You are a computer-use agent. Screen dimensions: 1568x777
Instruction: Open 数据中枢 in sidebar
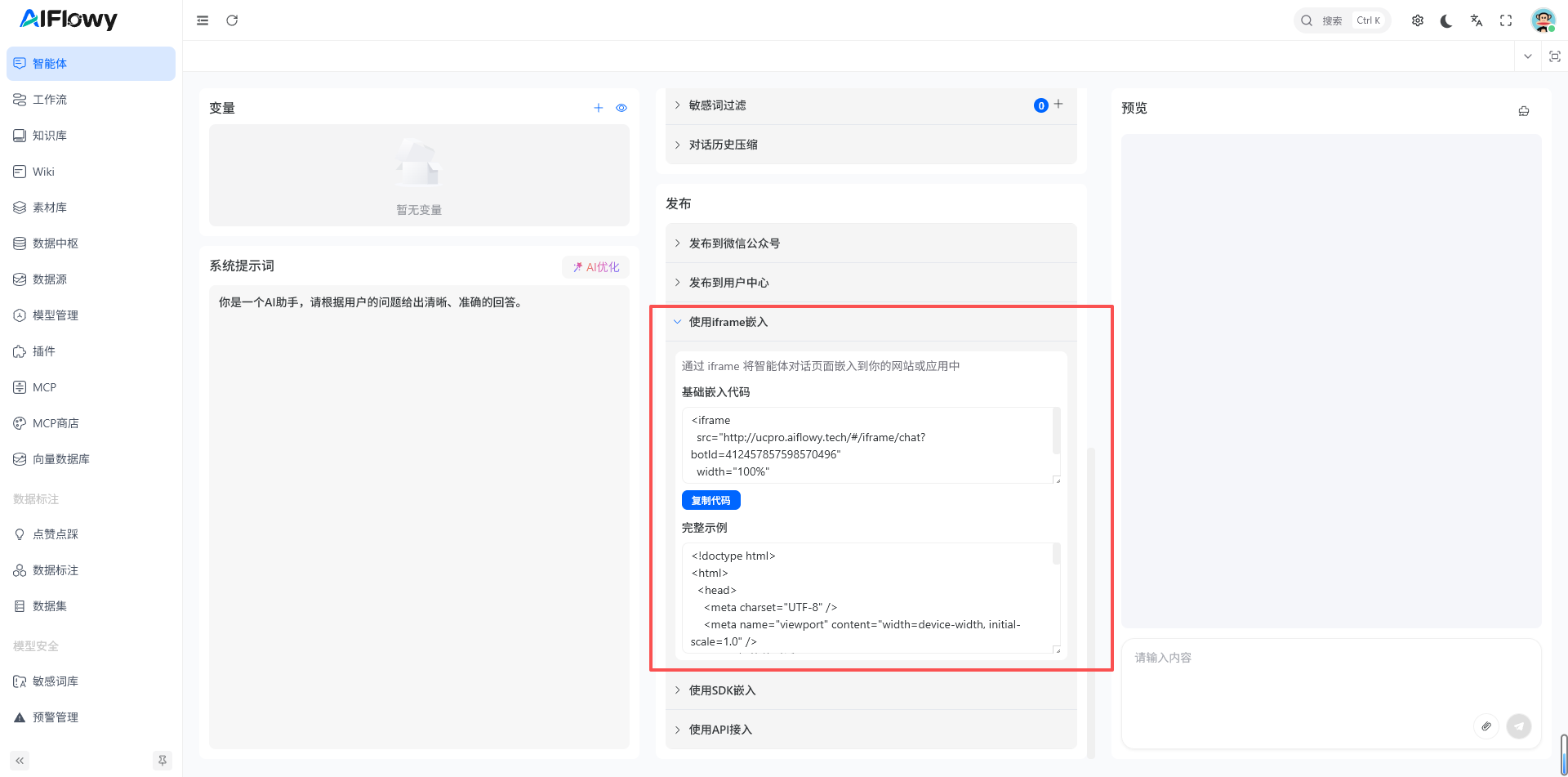pyautogui.click(x=91, y=243)
